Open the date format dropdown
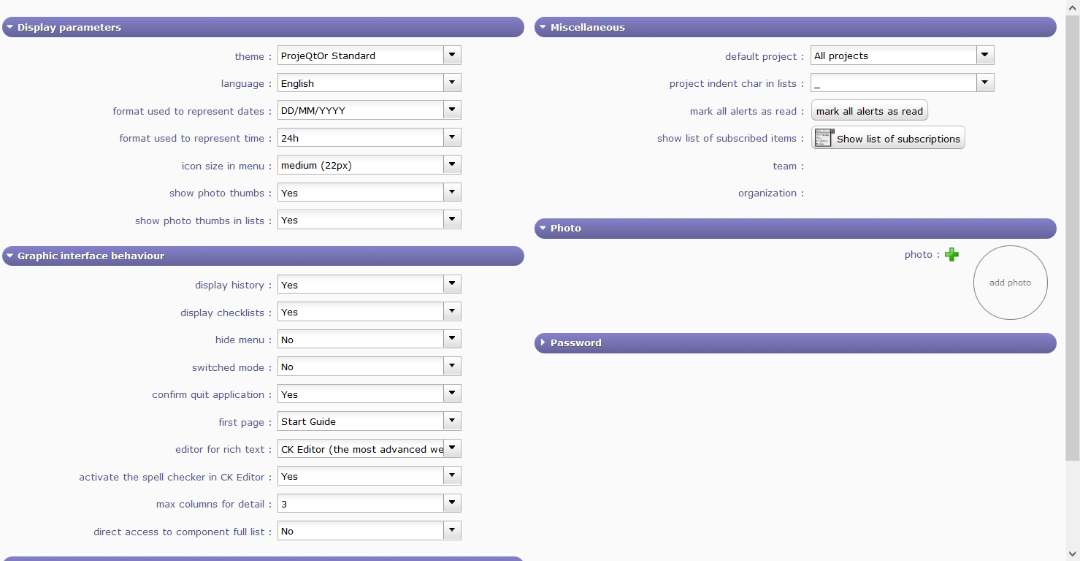 click(453, 111)
